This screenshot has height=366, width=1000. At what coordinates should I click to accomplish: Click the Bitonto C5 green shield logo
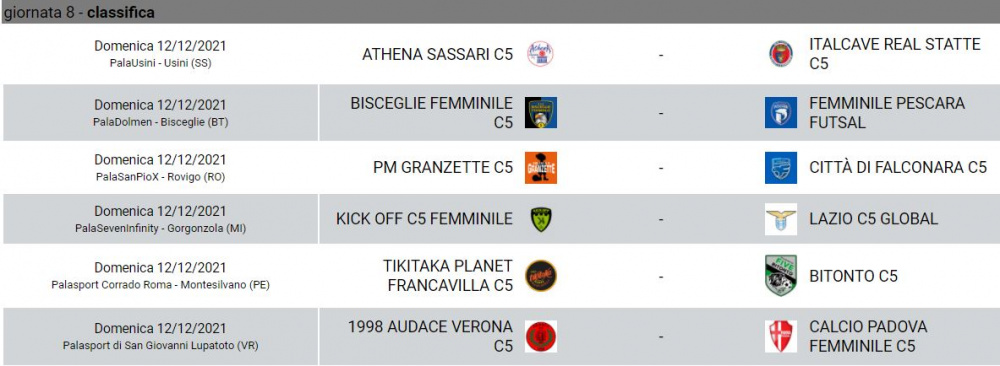click(781, 275)
